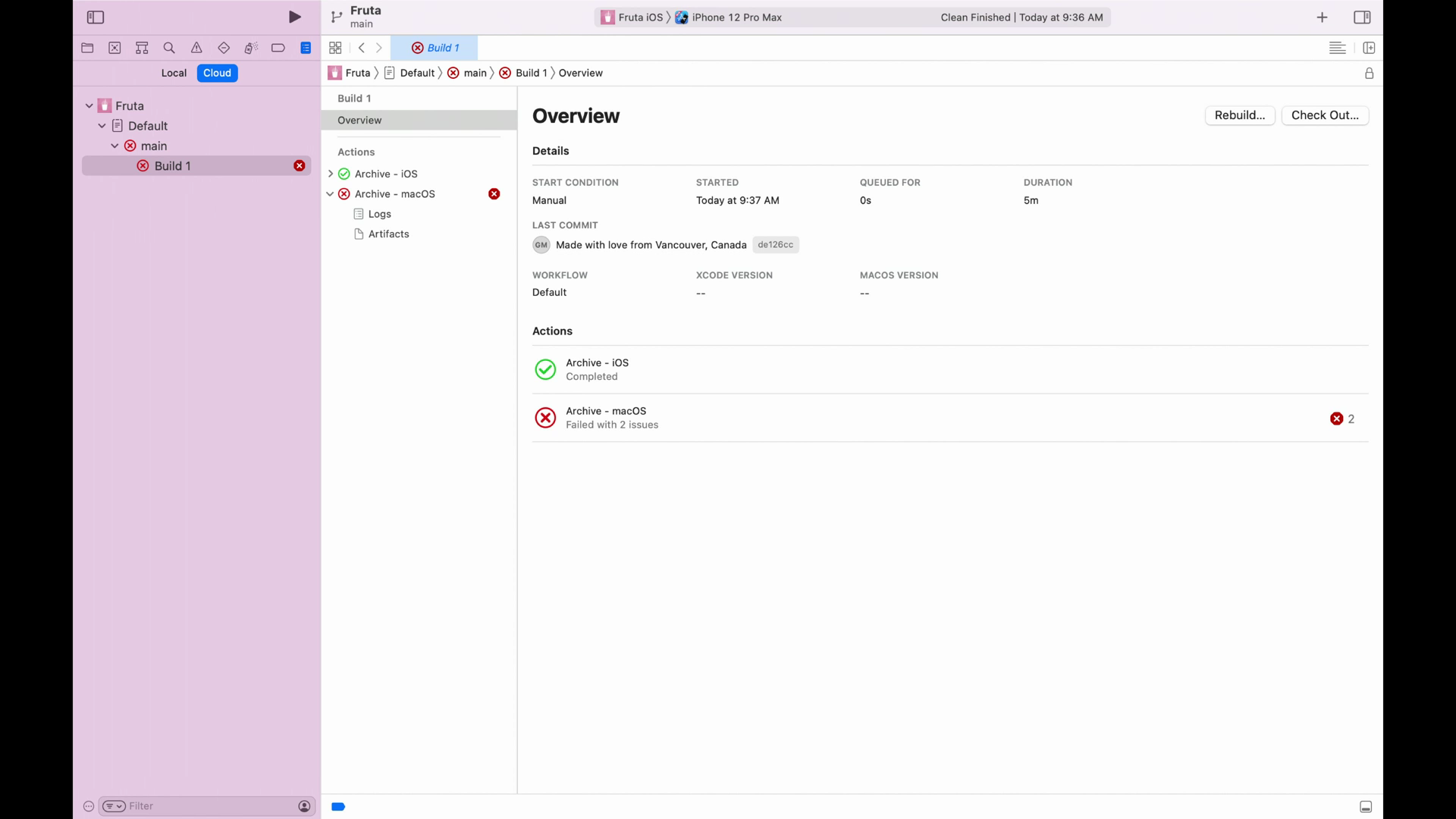Viewport: 1456px width, 819px height.
Task: Switch to the Cloud reports tab
Action: click(x=217, y=73)
